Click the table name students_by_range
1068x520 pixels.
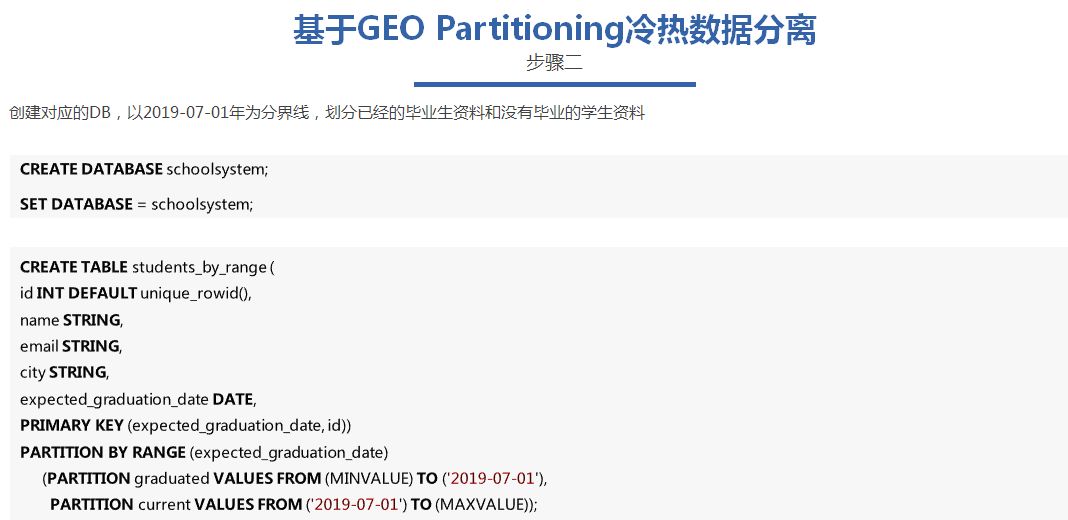(x=199, y=267)
